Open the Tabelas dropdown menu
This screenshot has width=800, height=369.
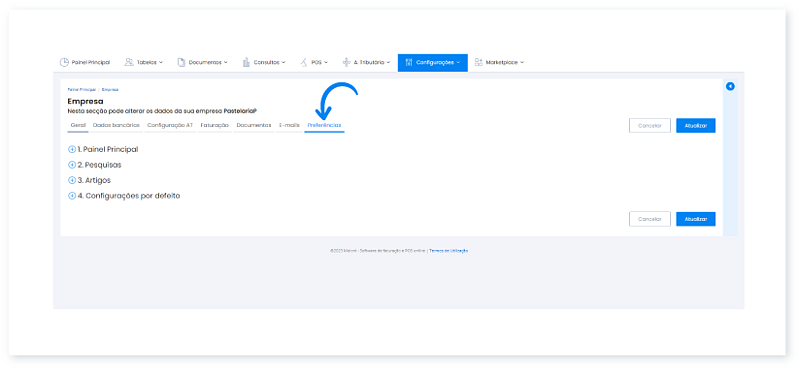pyautogui.click(x=143, y=62)
